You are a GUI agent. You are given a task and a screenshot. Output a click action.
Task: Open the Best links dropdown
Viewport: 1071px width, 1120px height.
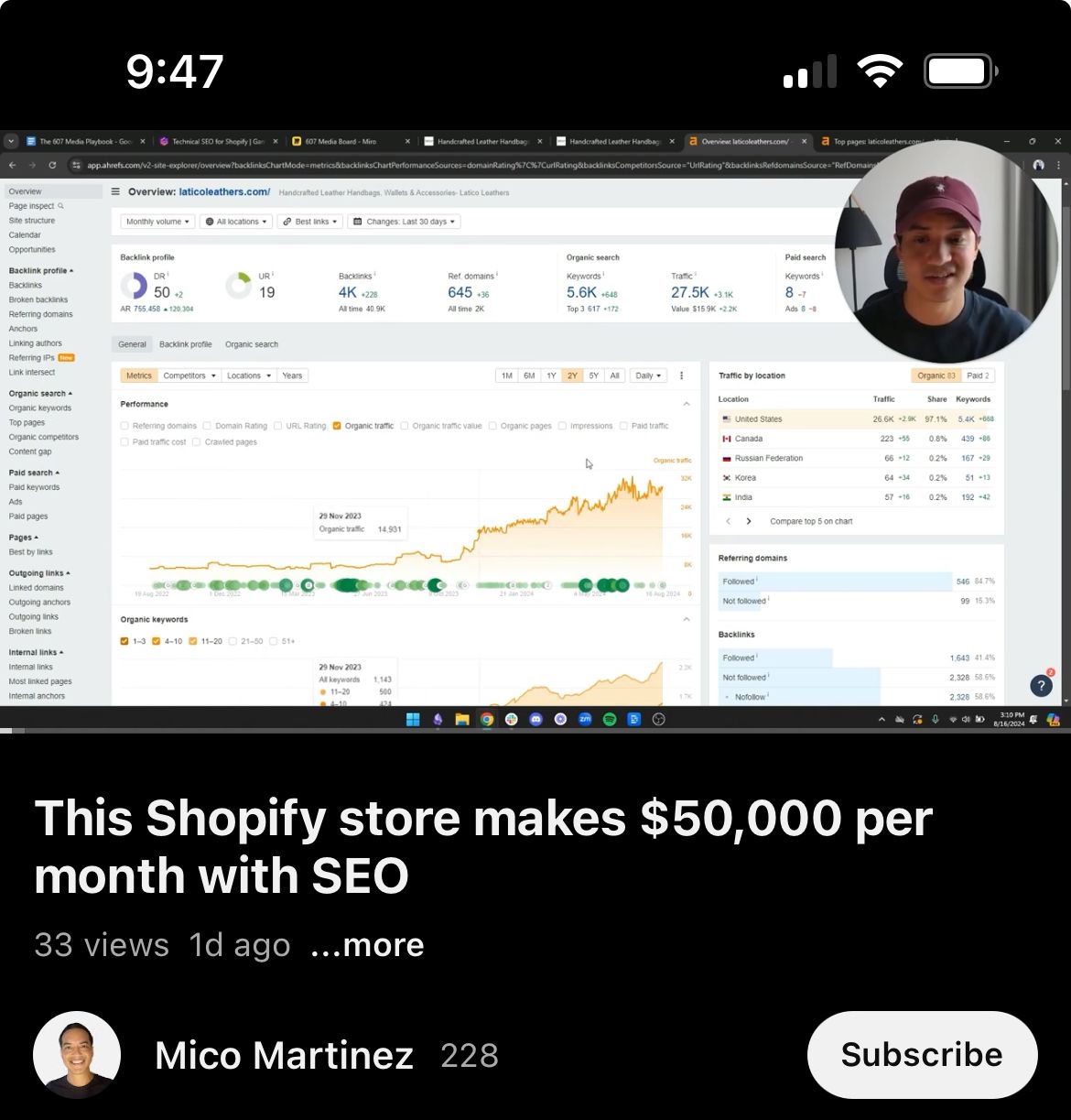(x=309, y=222)
